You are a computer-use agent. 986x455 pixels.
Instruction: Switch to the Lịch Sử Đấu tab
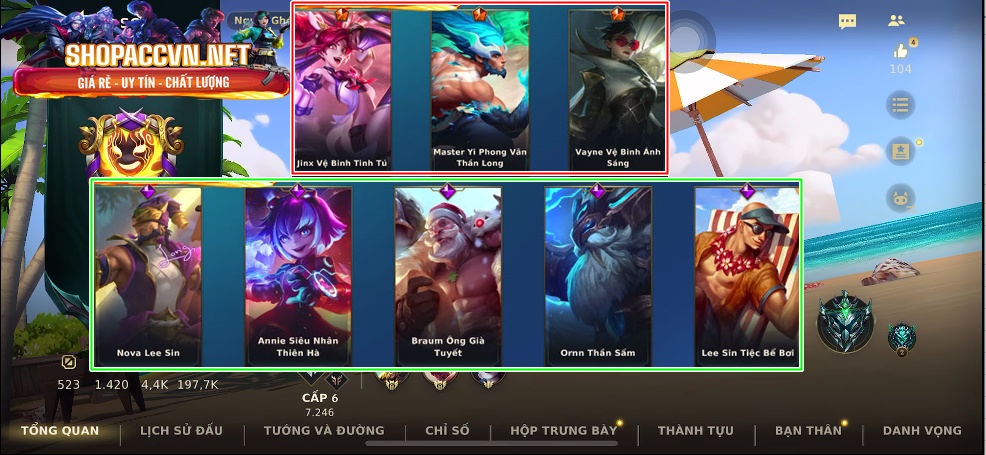[181, 430]
